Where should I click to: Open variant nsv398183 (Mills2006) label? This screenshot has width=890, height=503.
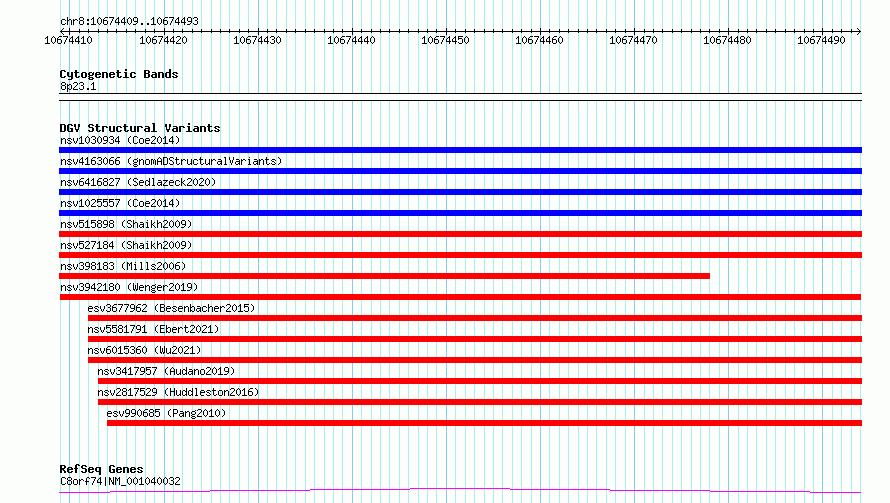click(123, 266)
